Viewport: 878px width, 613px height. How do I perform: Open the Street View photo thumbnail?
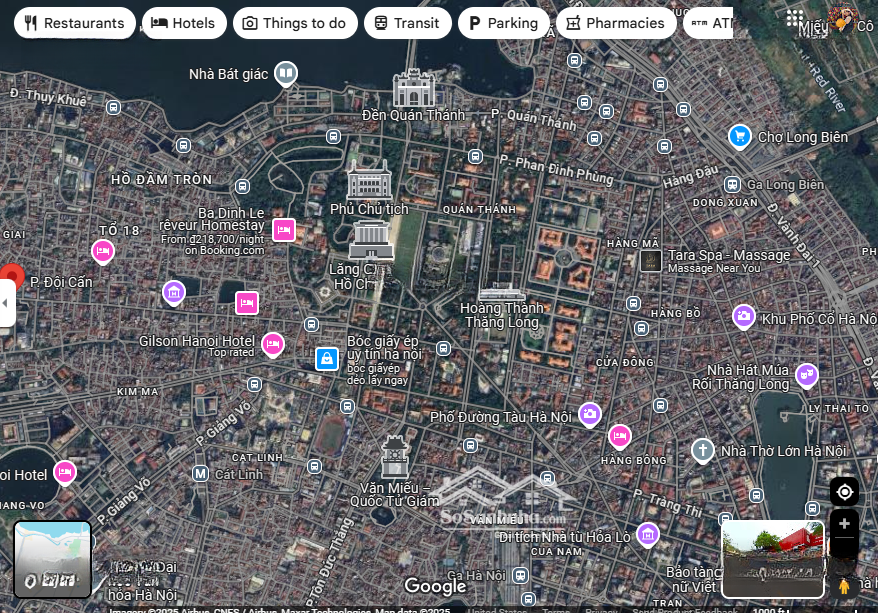click(x=773, y=559)
